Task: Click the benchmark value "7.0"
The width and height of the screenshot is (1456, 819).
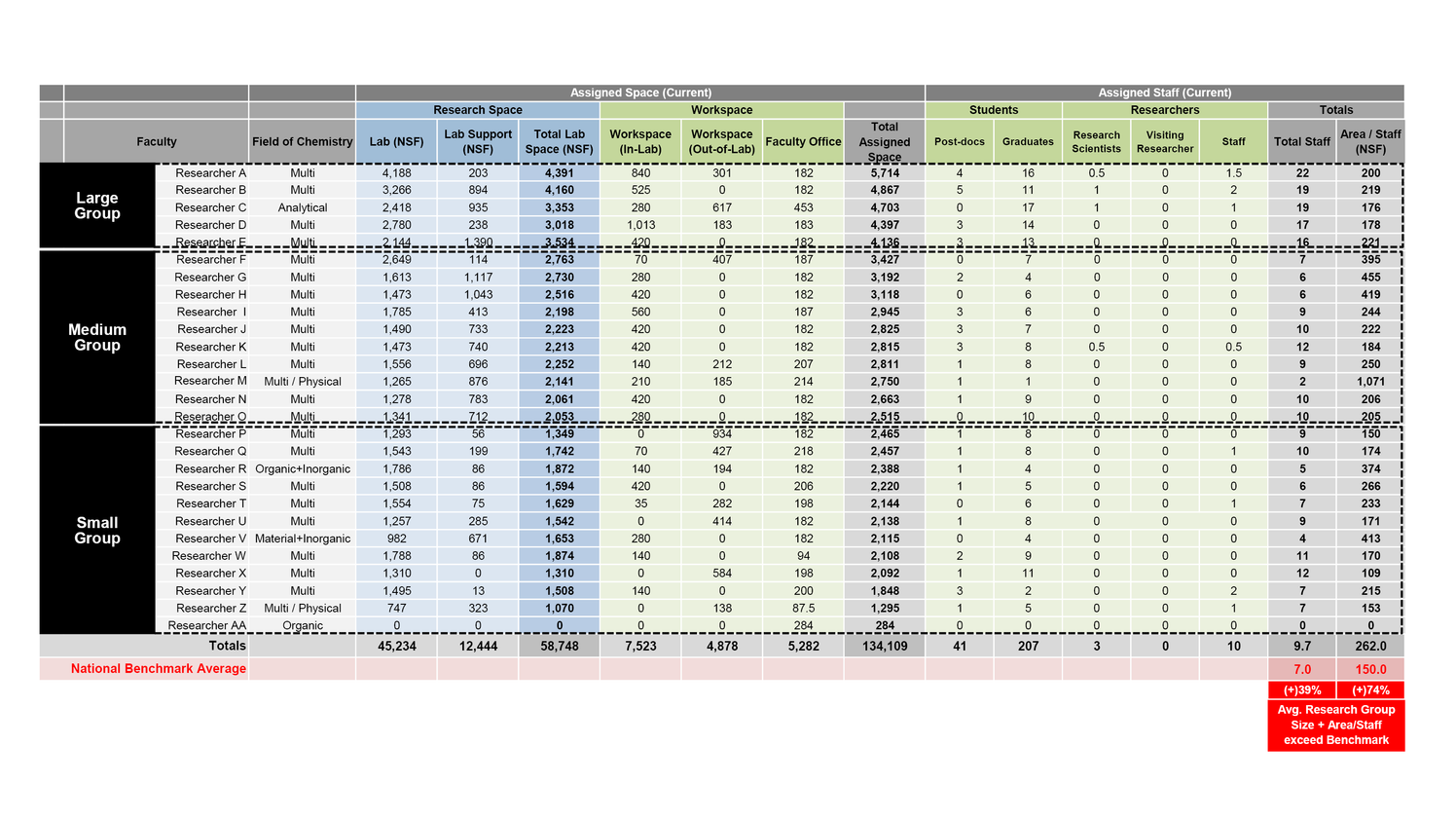Action: point(1302,669)
